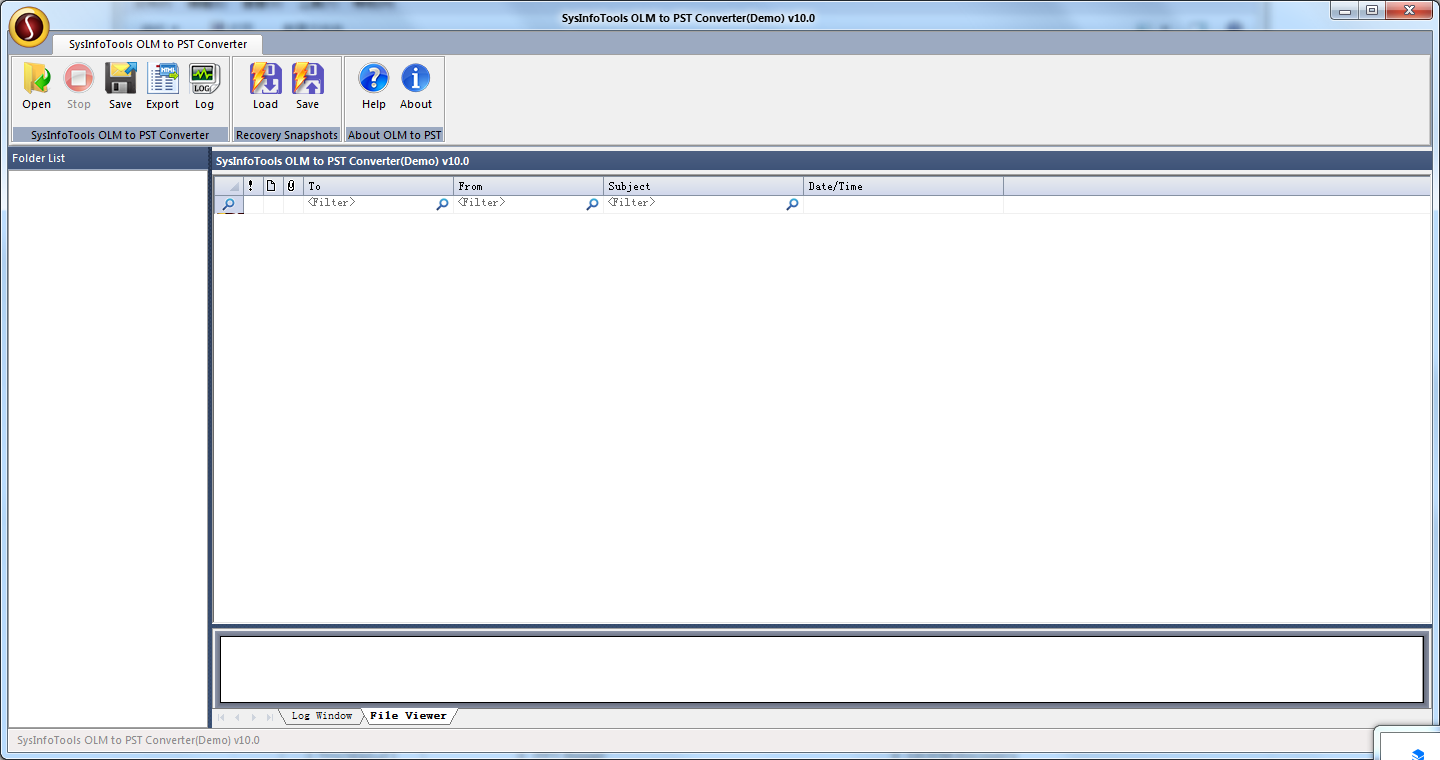Open the About information icon
Viewport: 1440px width, 760px height.
[416, 86]
